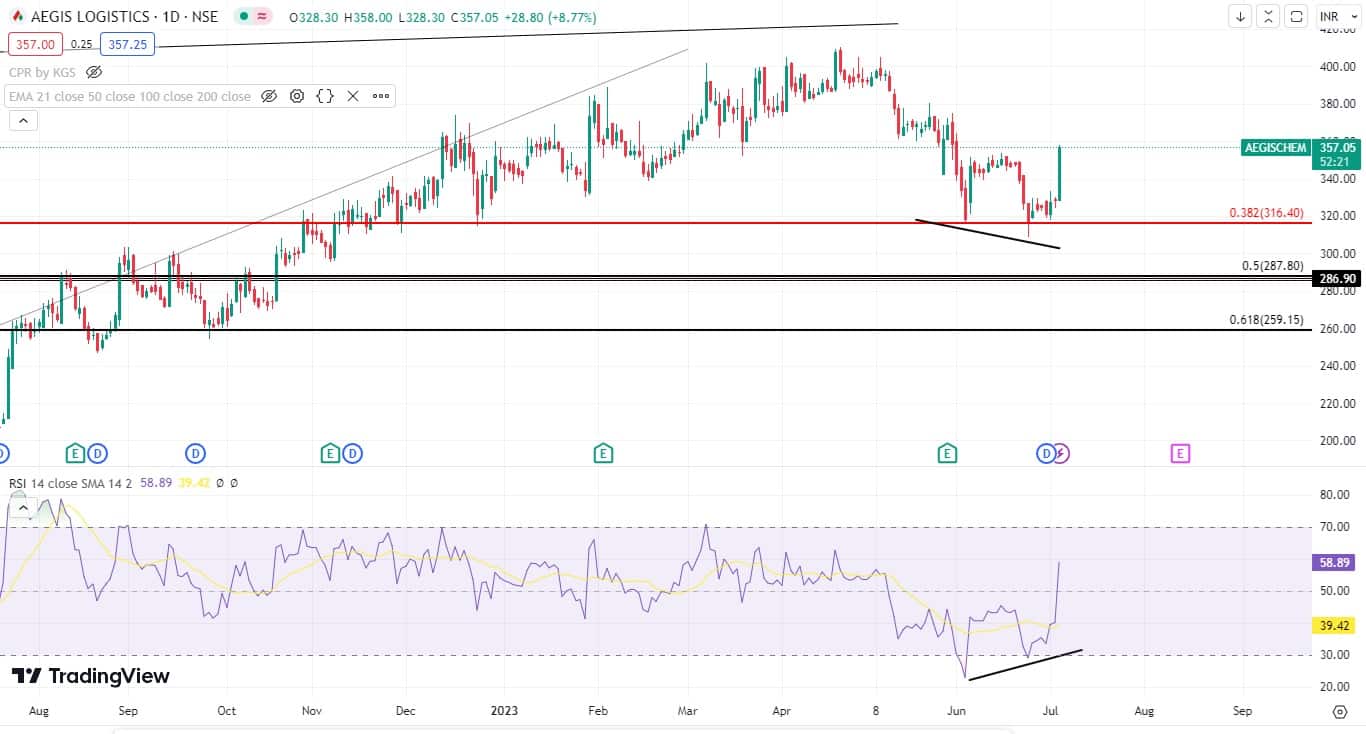1366x734 pixels.
Task: Toggle visibility of the EMA indicator
Action: [x=269, y=96]
